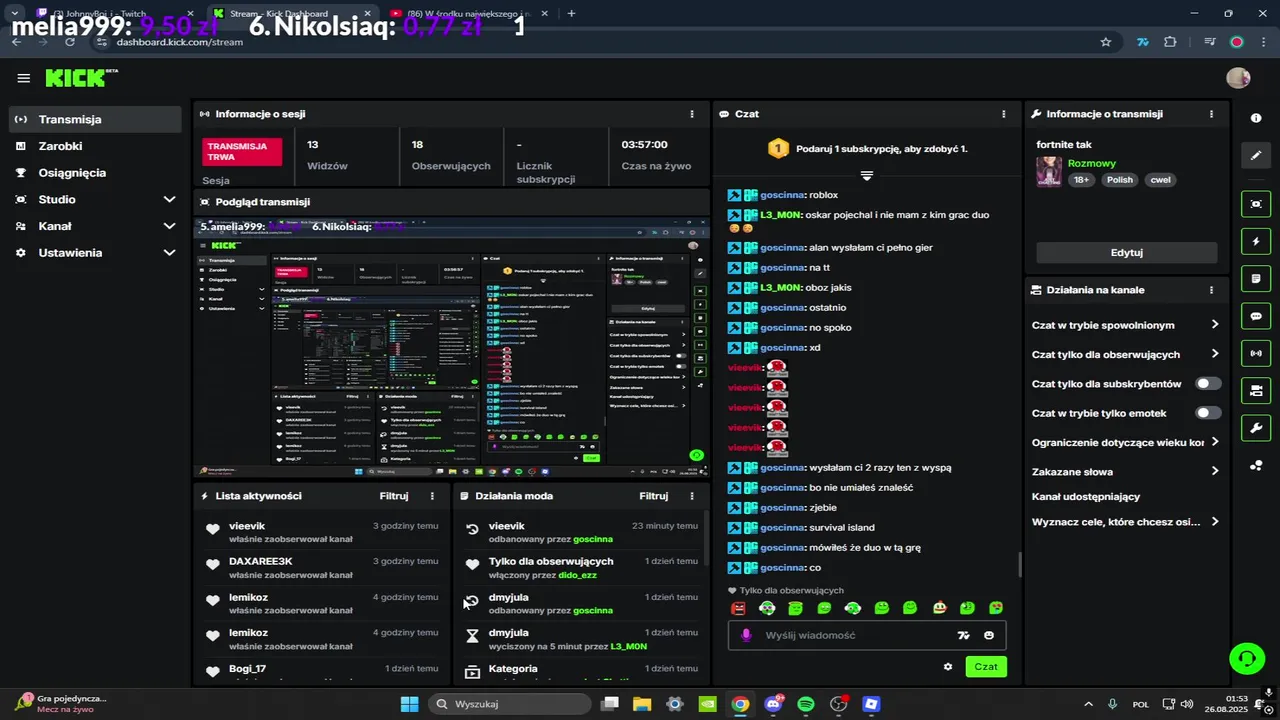Toggle the wrench widget icon in sidebar
The width and height of the screenshot is (1280, 720).
pos(1256,428)
